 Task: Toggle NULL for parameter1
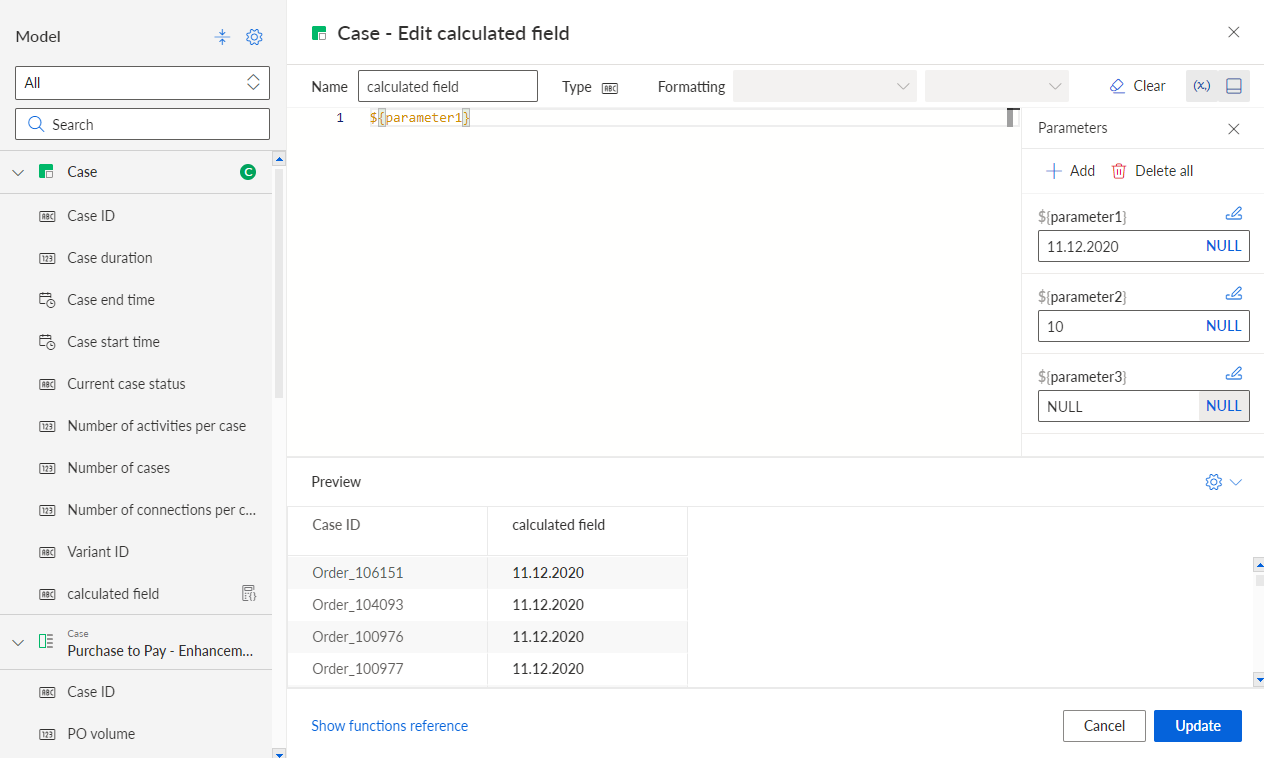pos(1224,246)
